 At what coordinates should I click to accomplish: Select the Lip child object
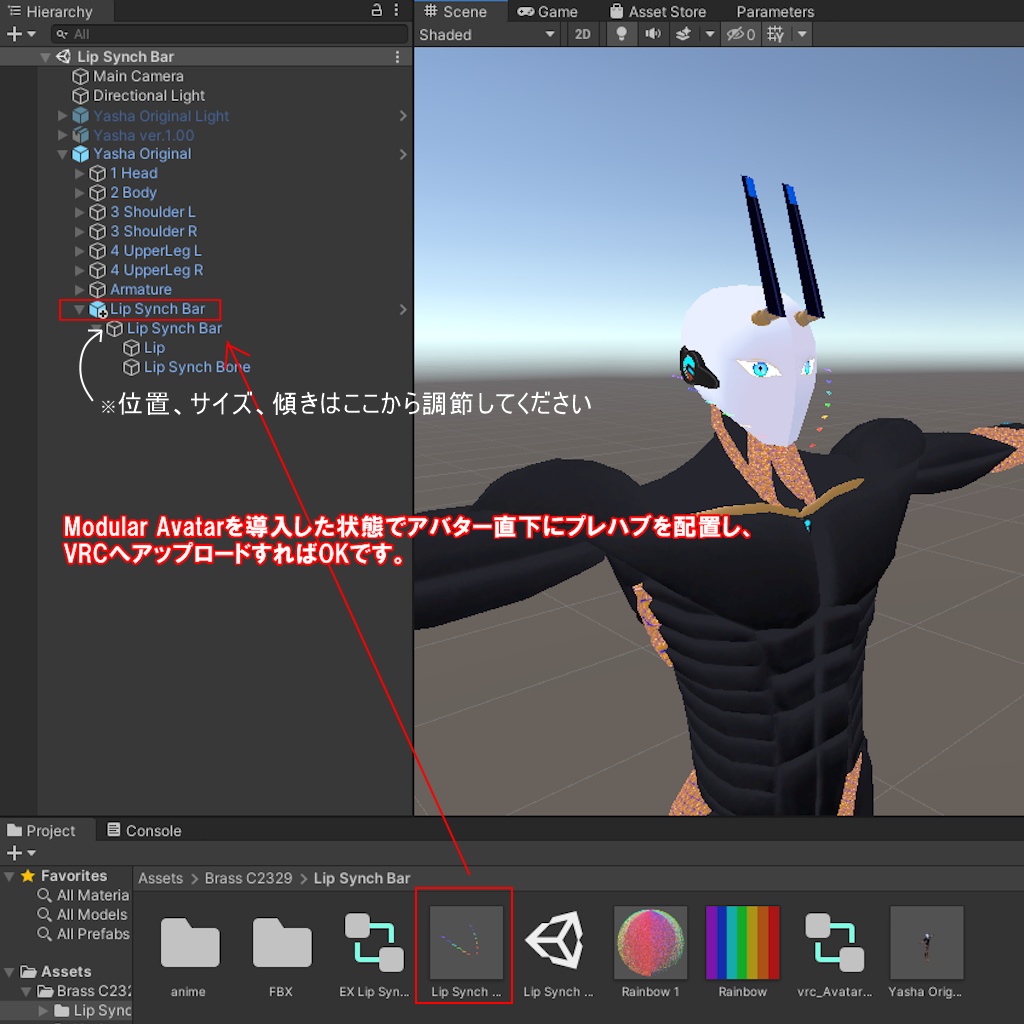(x=154, y=348)
